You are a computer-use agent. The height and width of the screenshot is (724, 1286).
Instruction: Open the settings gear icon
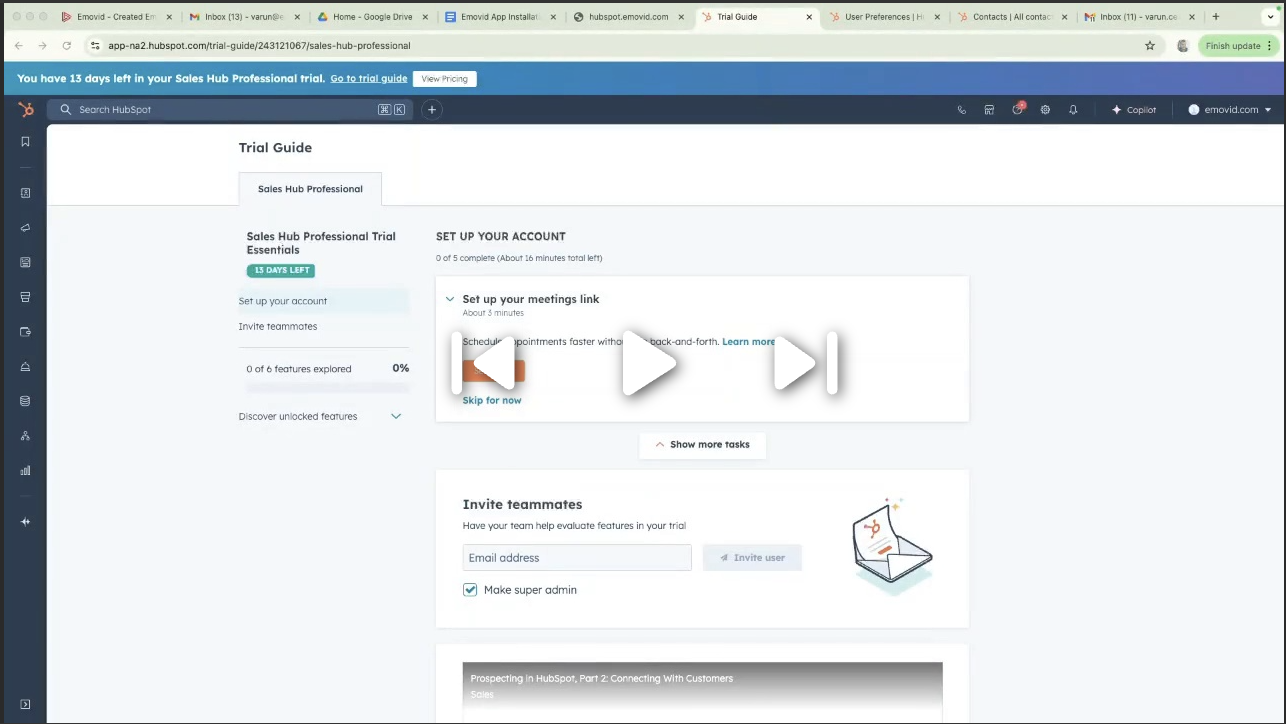tap(1045, 110)
